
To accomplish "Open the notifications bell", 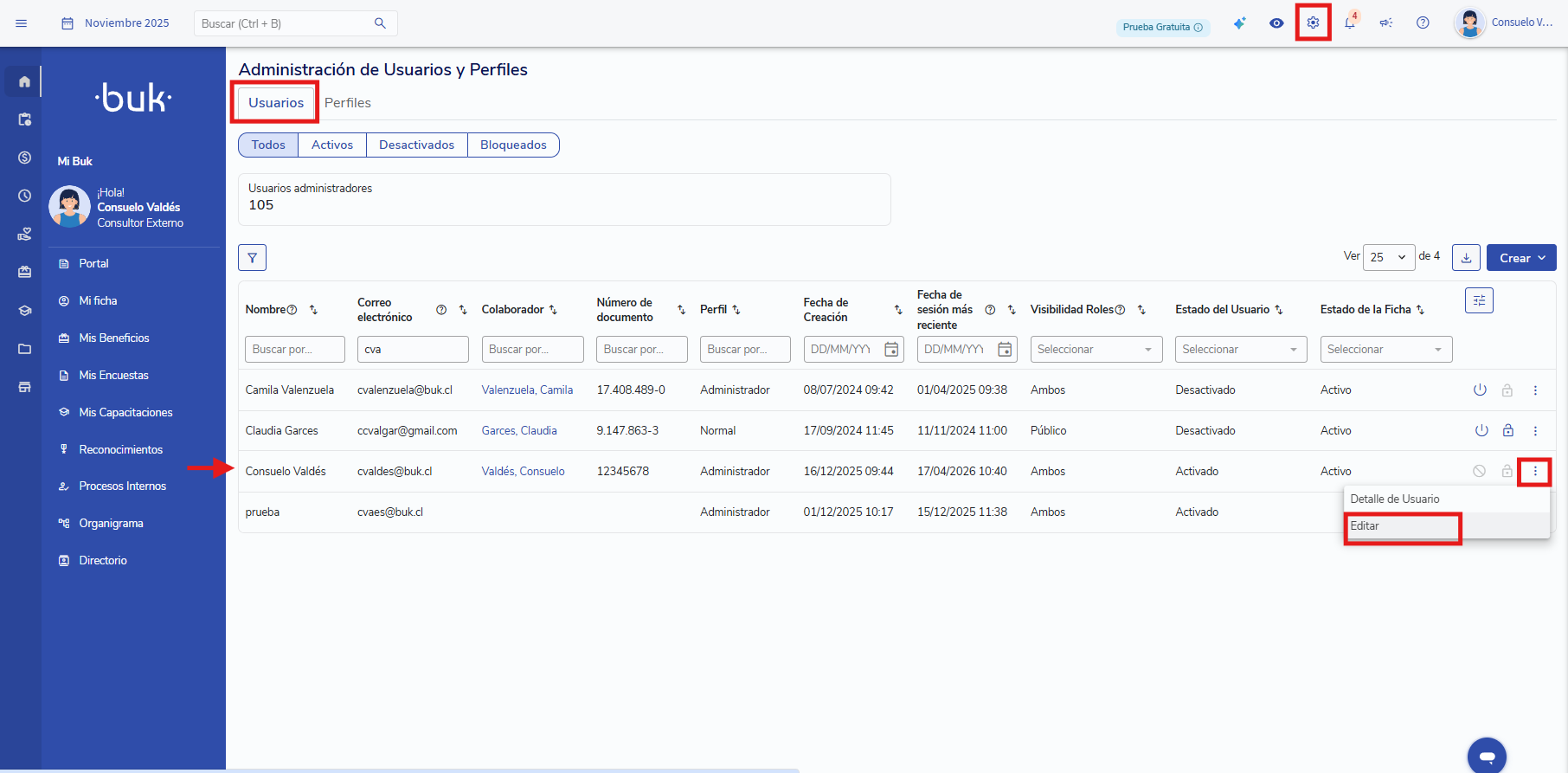I will click(1349, 23).
